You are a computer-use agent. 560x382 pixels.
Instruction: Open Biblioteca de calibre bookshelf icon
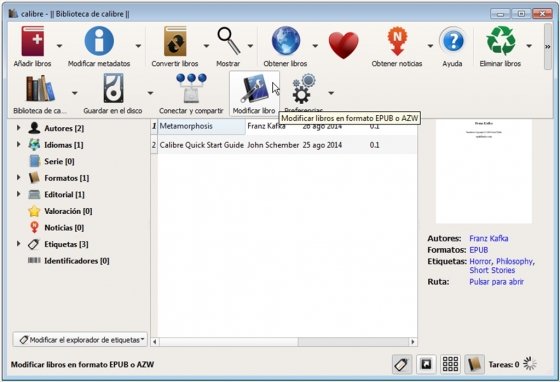tap(40, 88)
